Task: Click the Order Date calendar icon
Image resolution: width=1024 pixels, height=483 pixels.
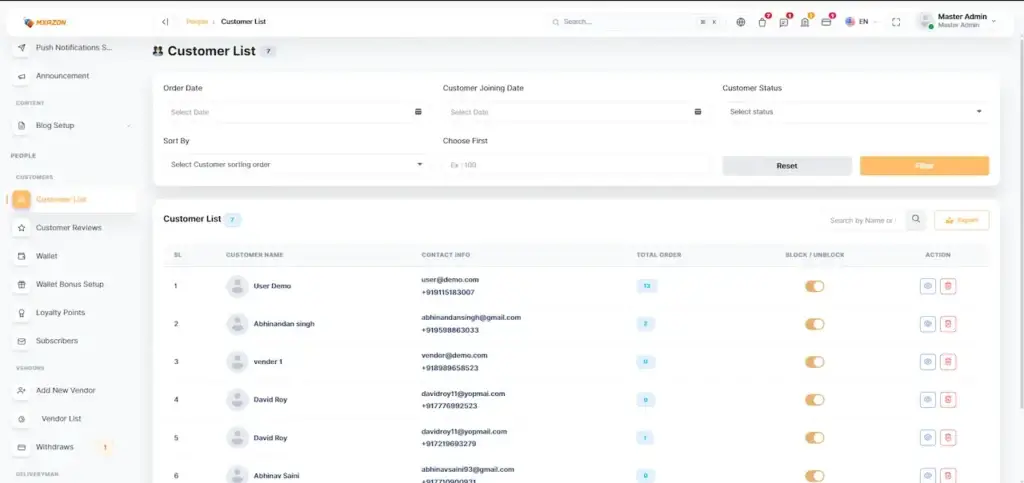Action: point(418,112)
